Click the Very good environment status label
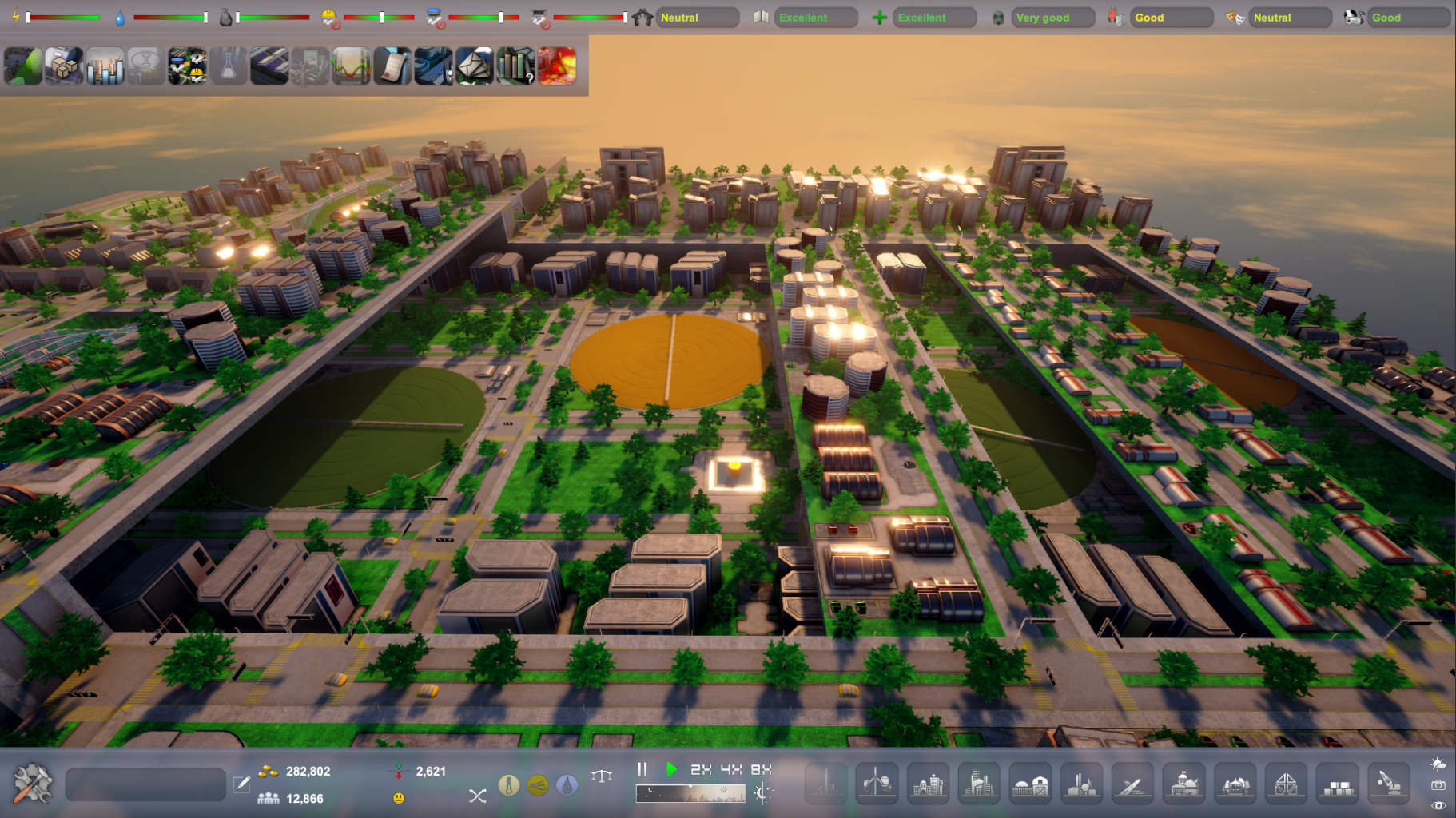Screen dimensions: 1456x818 (x=1043, y=18)
